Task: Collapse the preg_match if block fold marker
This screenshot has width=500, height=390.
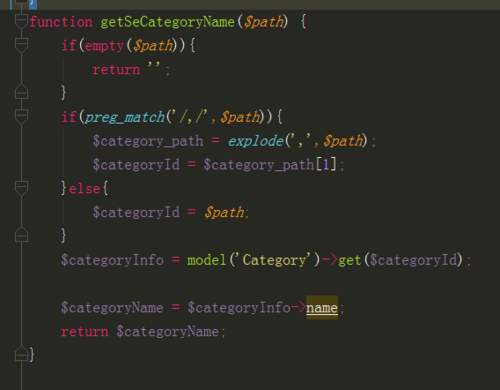Action: [x=21, y=117]
